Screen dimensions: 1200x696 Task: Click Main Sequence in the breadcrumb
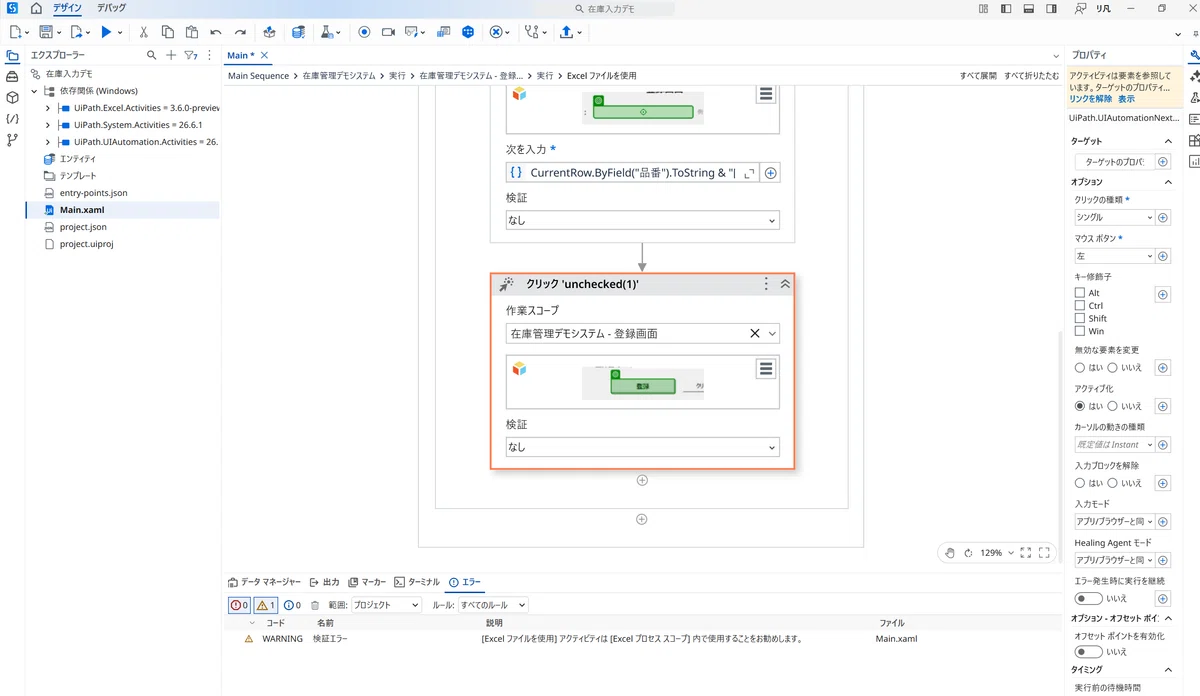pyautogui.click(x=258, y=76)
